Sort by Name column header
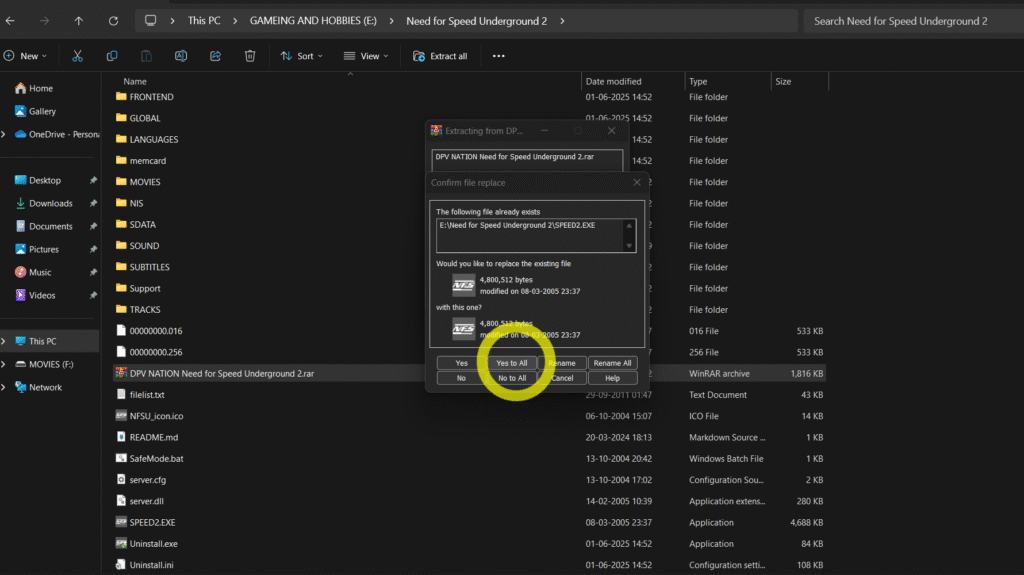Image resolution: width=1024 pixels, height=575 pixels. [x=135, y=82]
